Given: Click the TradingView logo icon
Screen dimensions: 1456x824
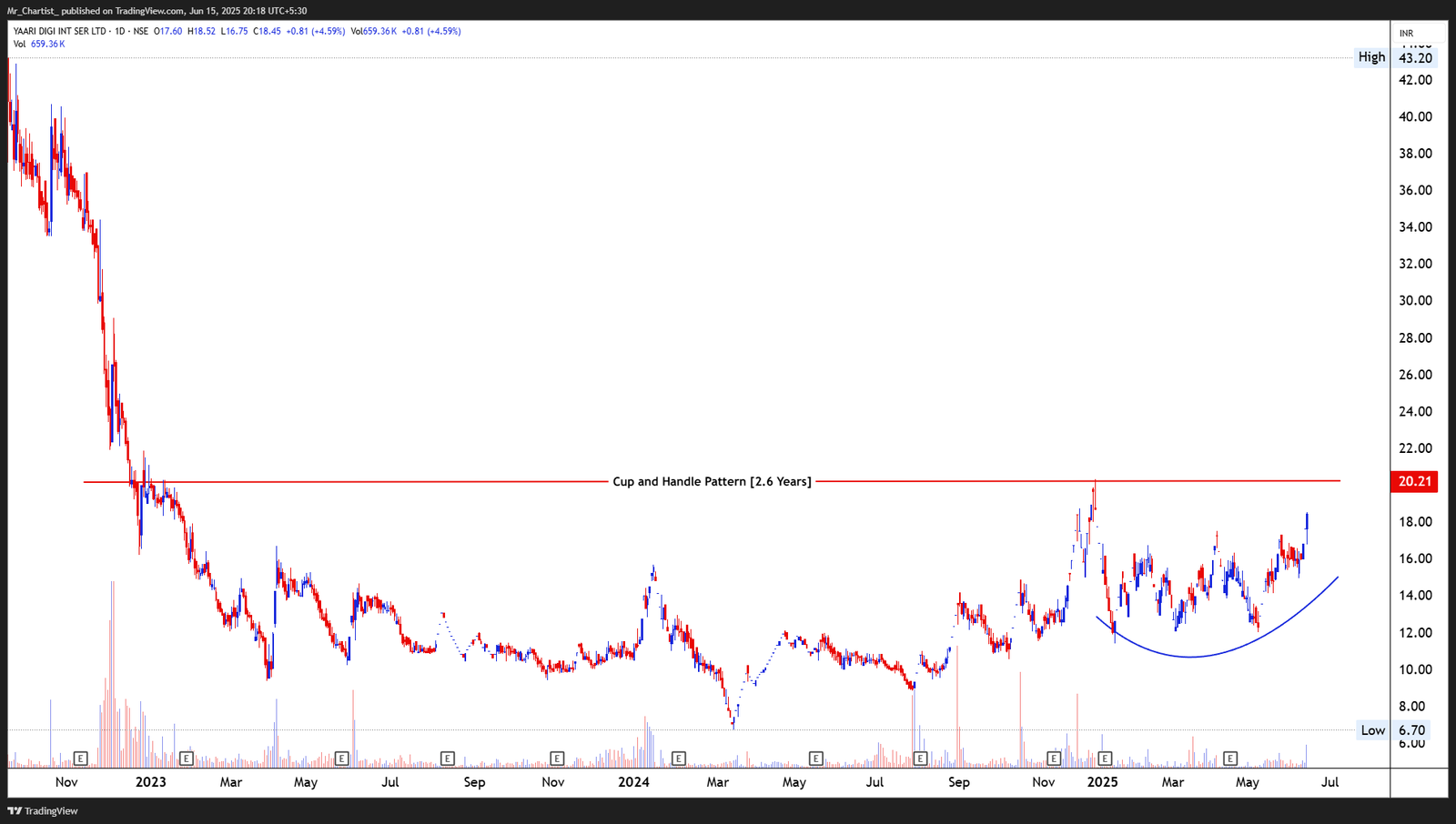Looking at the screenshot, I should click(x=15, y=810).
